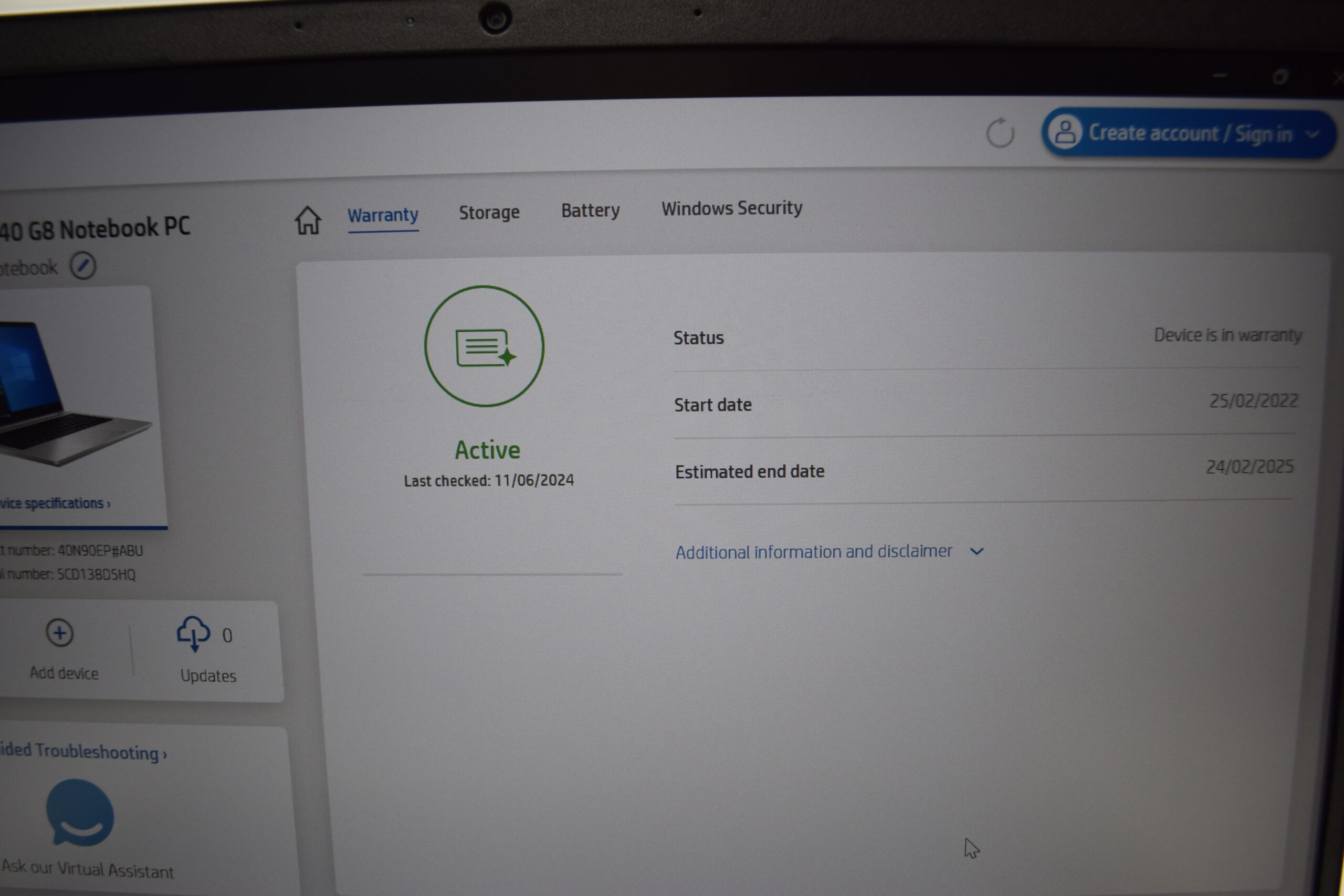Screen dimensions: 1344x896
Task: Click the 24/02/2025 end date value
Action: click(1249, 467)
